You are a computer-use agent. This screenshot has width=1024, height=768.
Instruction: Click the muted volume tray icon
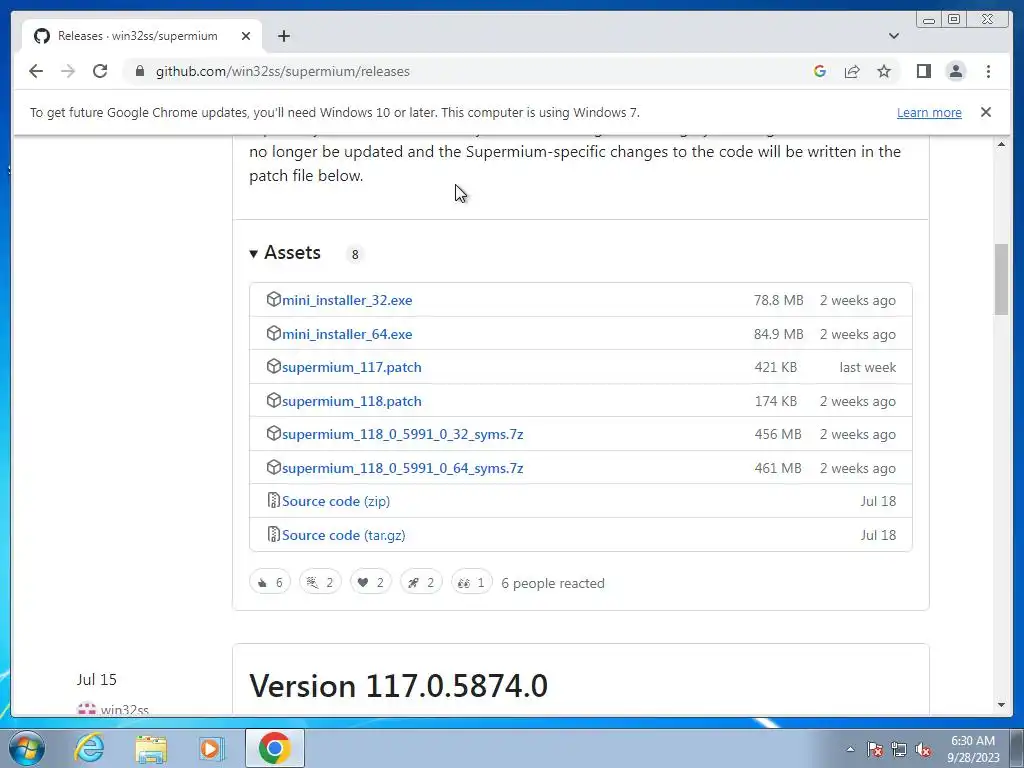coord(923,749)
